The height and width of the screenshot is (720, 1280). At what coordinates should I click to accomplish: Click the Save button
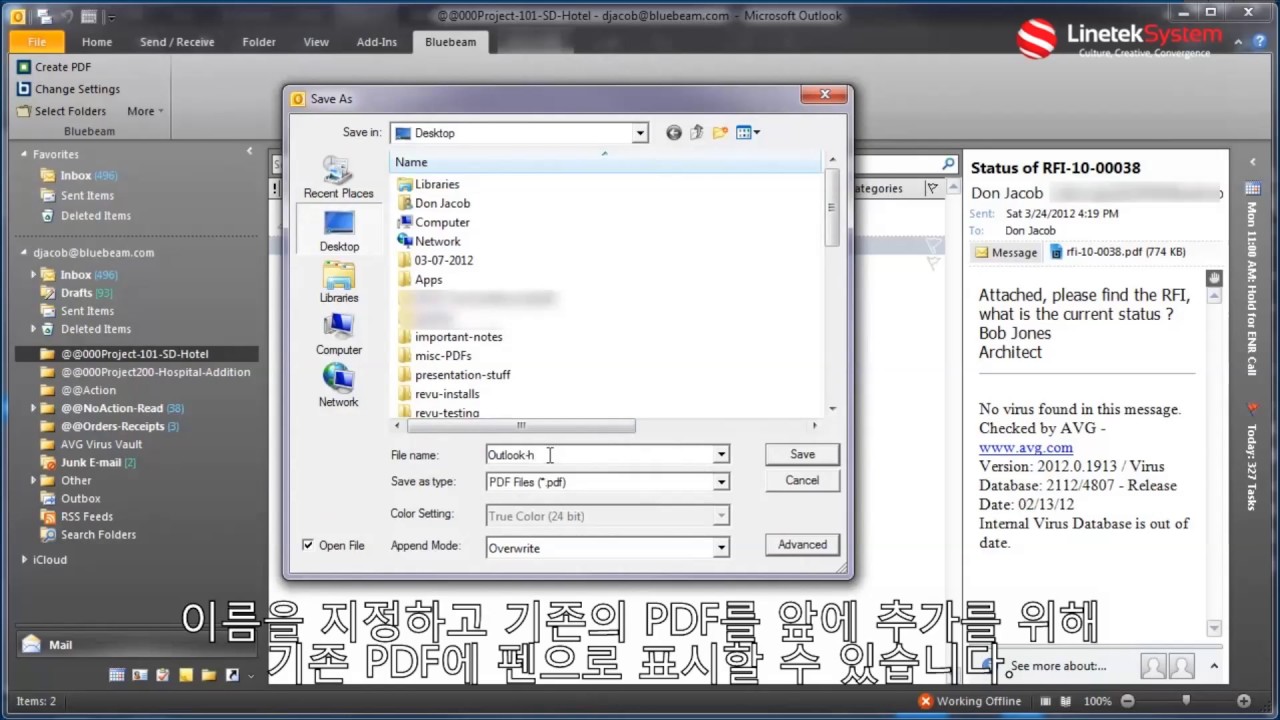[802, 454]
